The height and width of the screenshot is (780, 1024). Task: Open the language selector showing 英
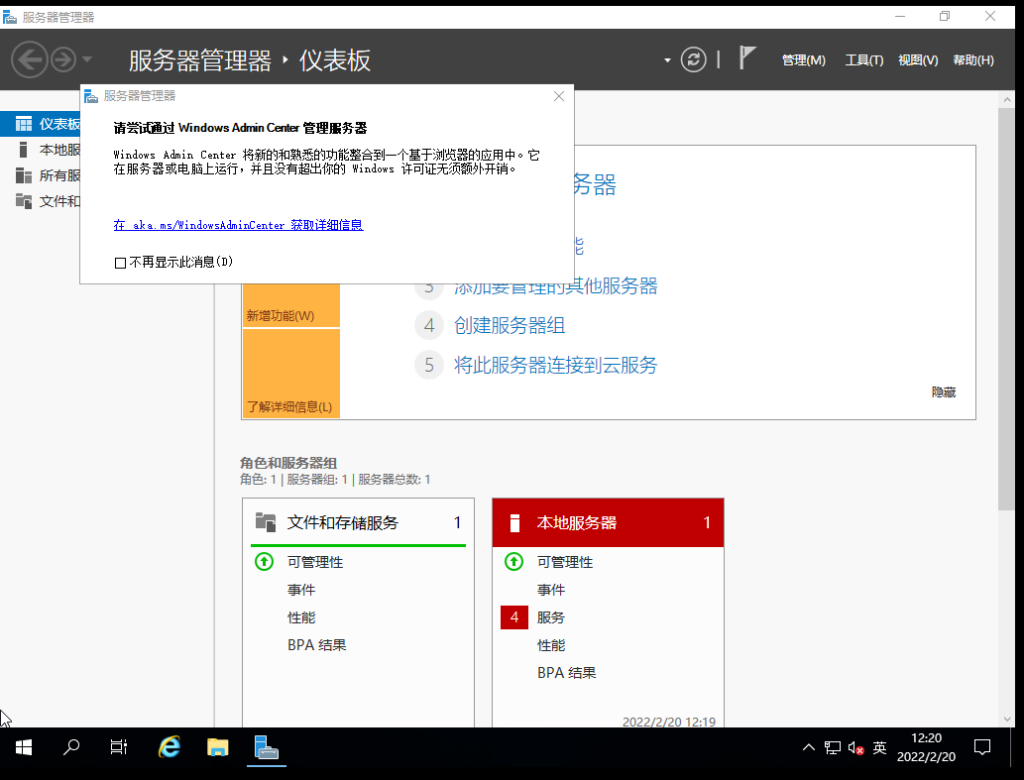point(880,747)
